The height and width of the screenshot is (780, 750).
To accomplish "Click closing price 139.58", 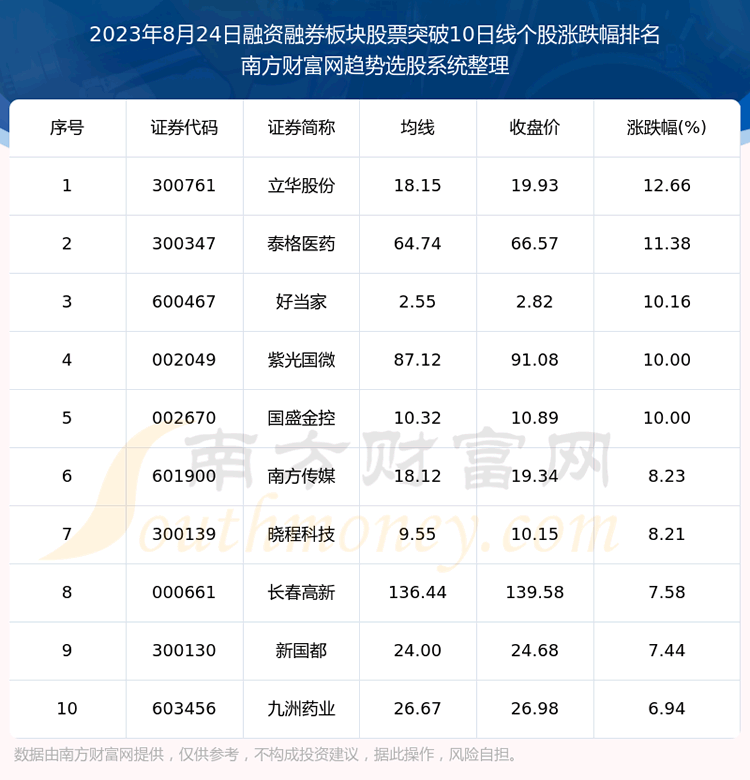I will coord(535,592).
